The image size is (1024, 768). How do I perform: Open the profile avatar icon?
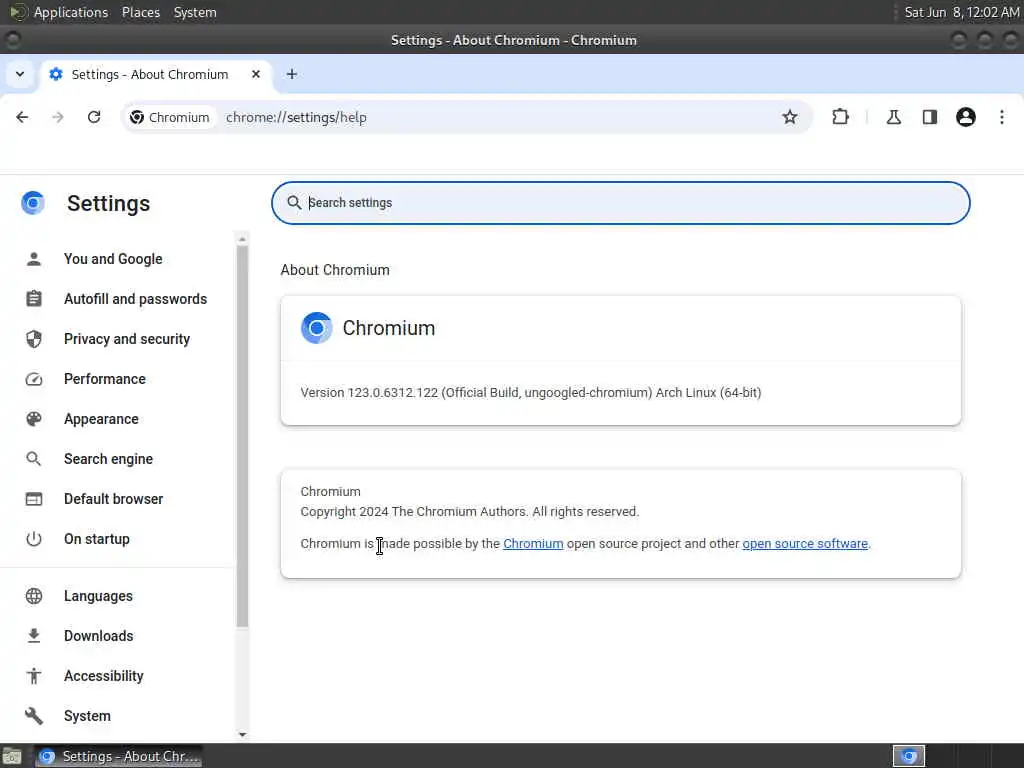pos(965,117)
